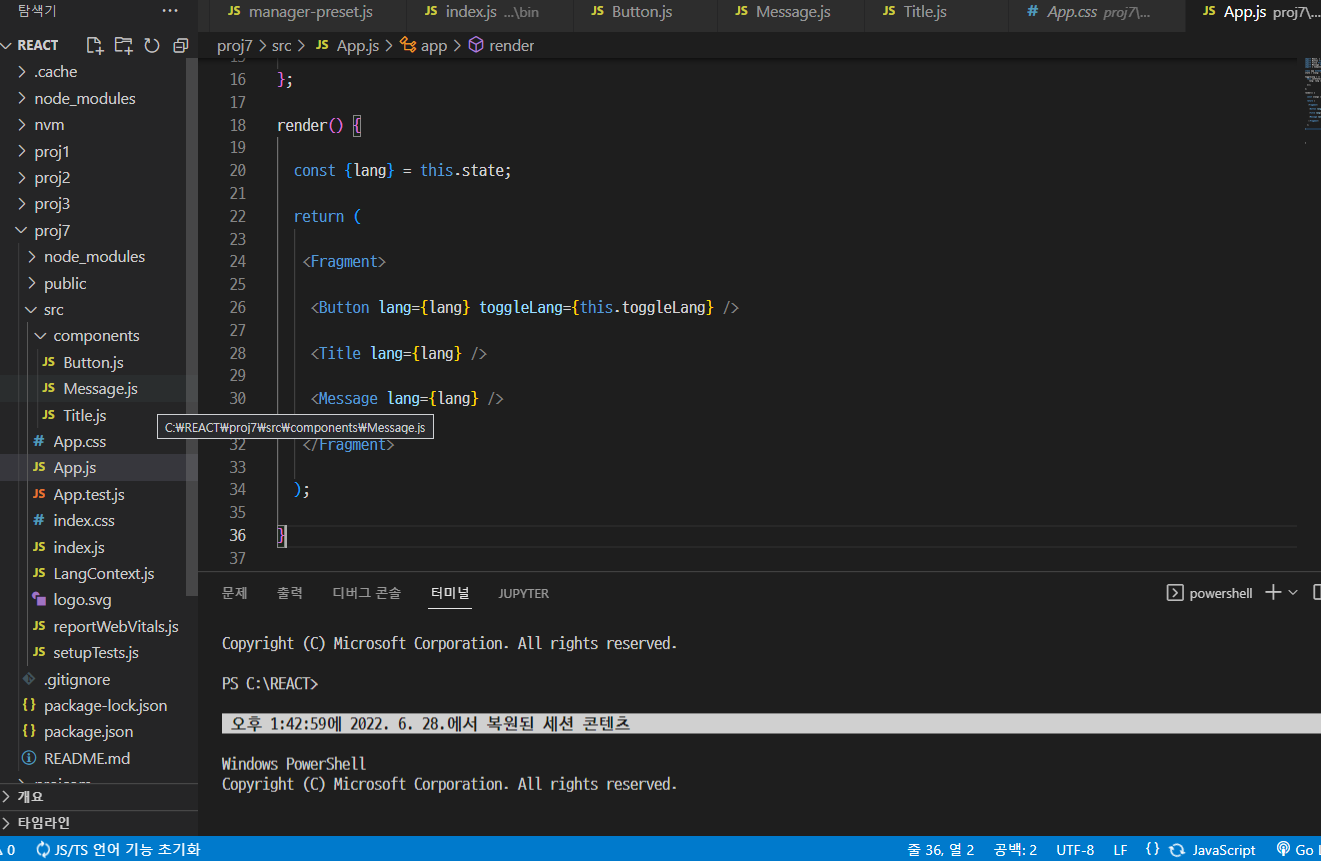Screen dimensions: 1321x861
Task: Add a new terminal with plus icon
Action: 1273,593
